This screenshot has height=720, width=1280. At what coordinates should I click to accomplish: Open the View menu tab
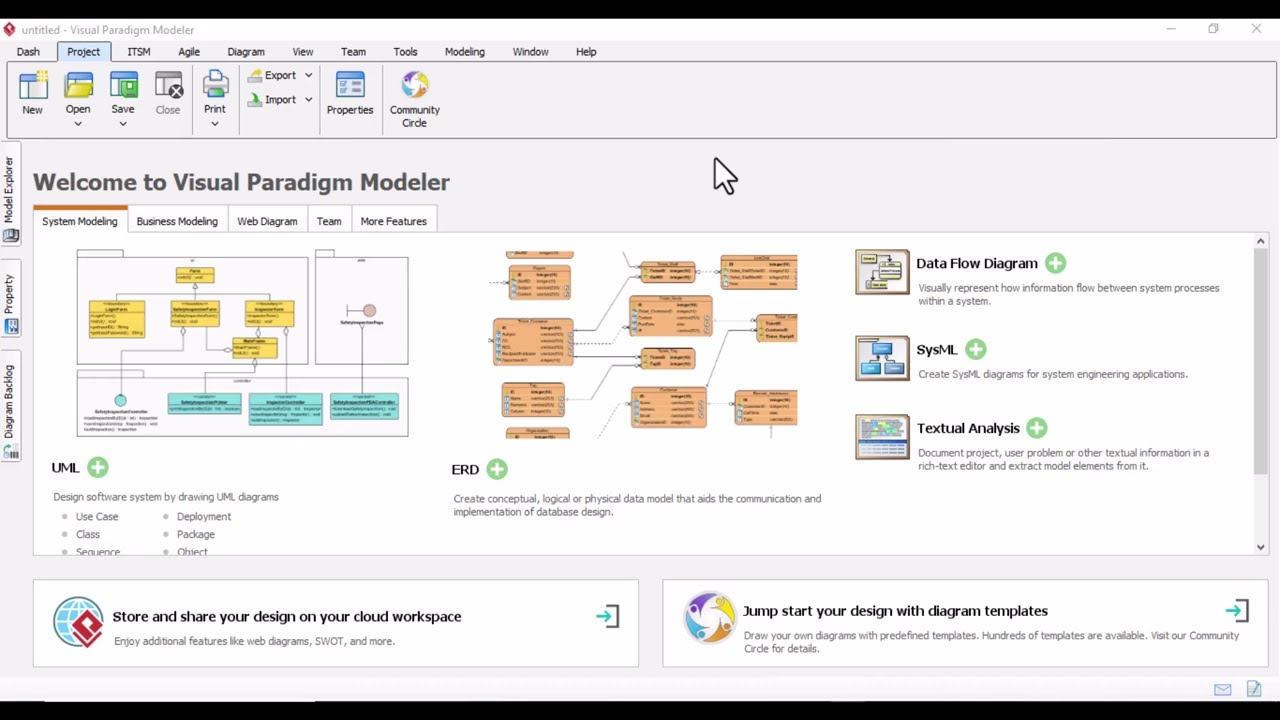(303, 52)
